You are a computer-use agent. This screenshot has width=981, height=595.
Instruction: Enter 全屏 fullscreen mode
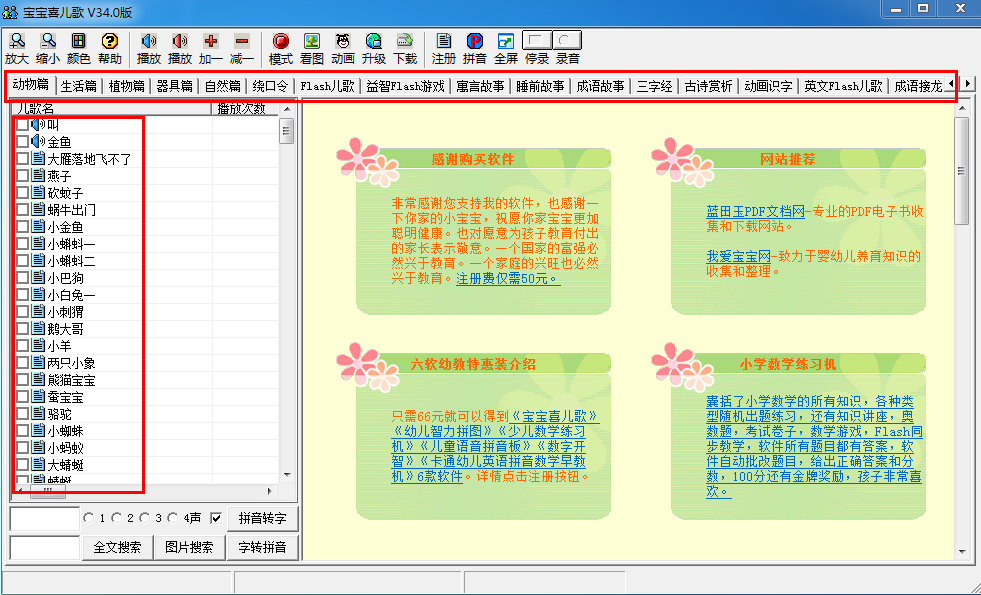coord(506,41)
